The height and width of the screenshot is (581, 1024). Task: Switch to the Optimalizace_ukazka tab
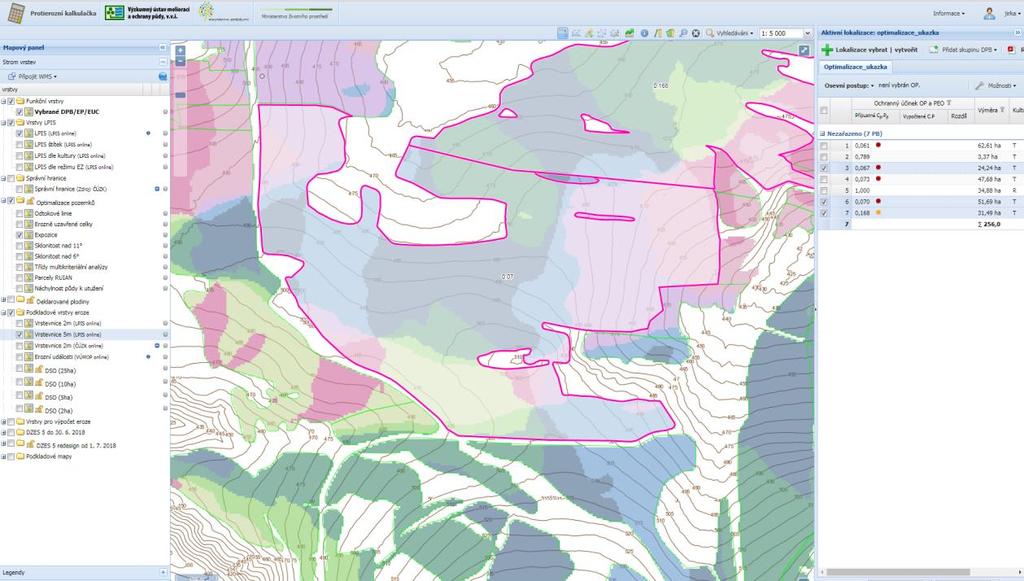point(855,67)
